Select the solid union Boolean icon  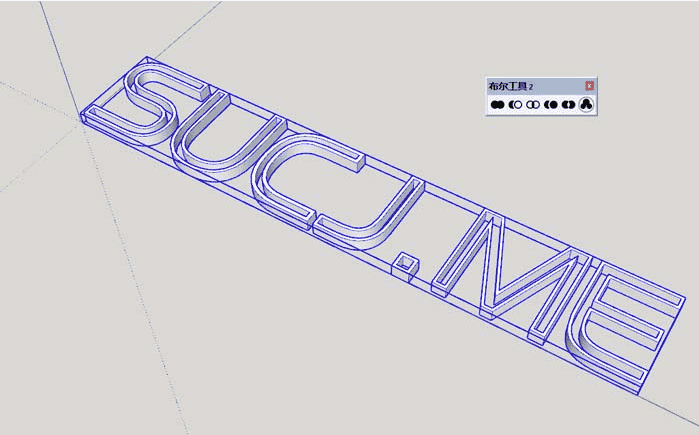497,104
